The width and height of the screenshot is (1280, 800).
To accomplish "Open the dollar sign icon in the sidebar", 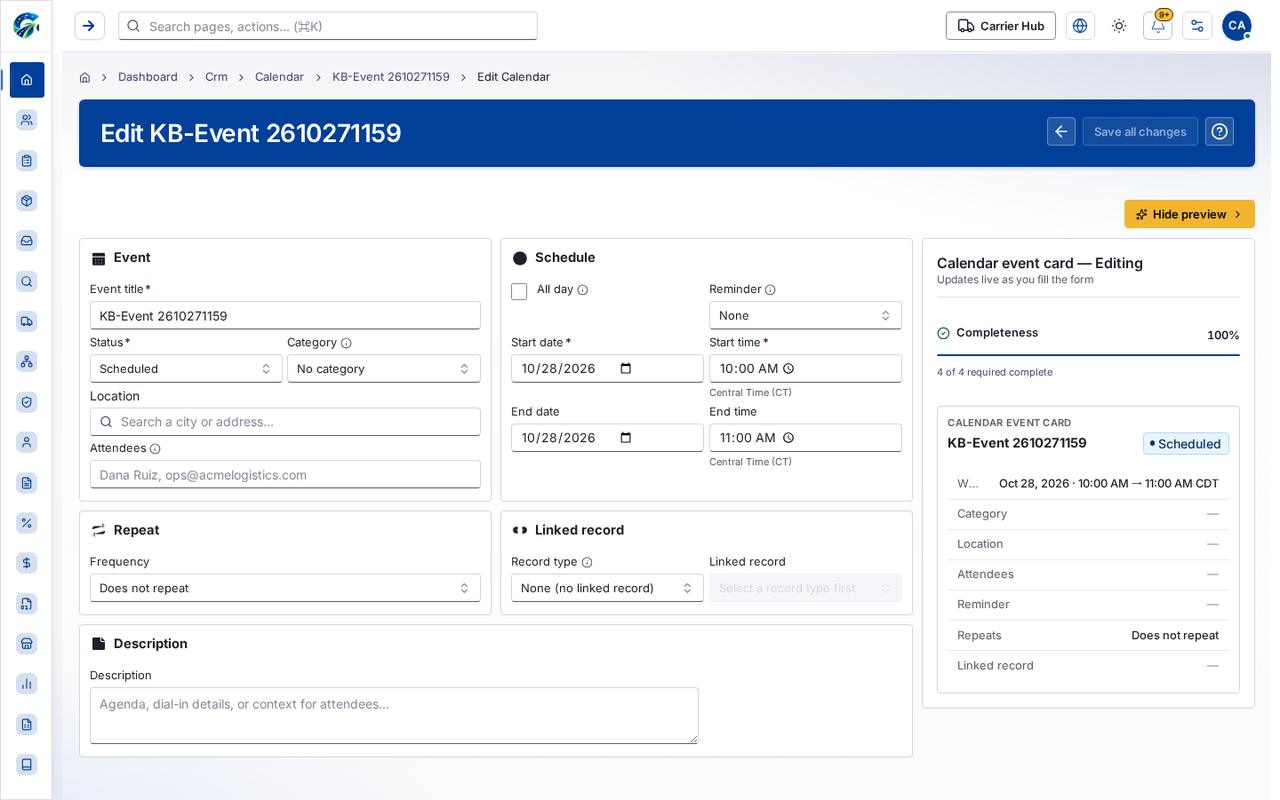I will point(27,563).
